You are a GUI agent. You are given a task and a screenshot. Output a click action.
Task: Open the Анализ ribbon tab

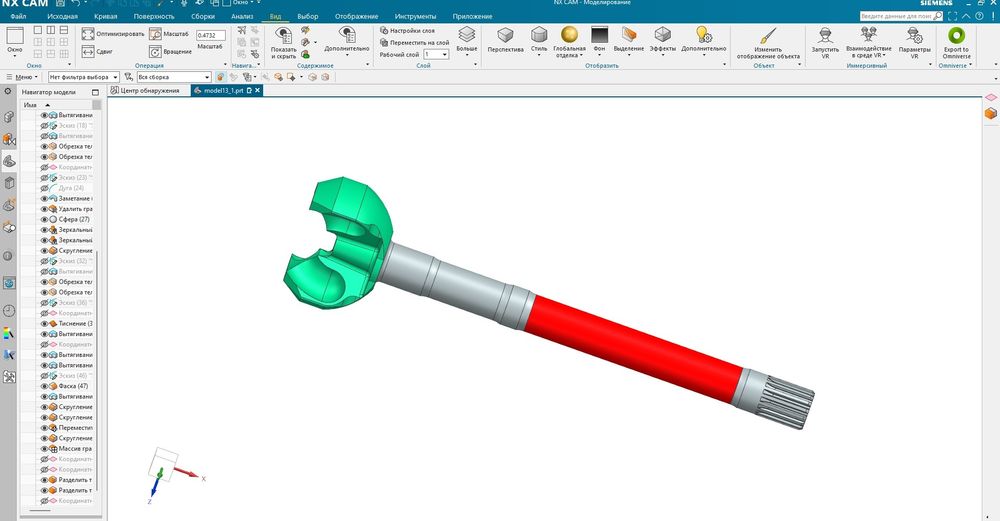[x=242, y=17]
